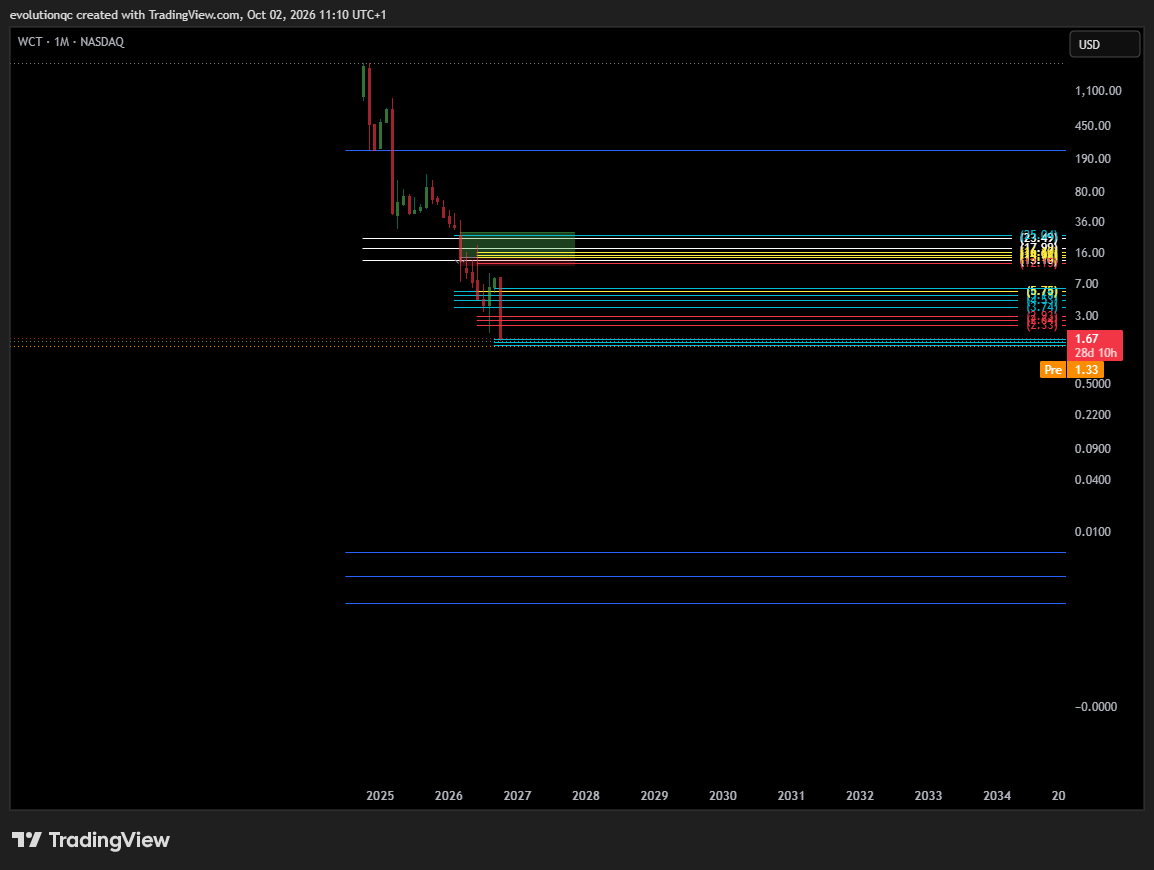Viewport: 1154px width, 870px height.
Task: Click the WCT · 1M · NASDAQ symbol label
Action: [71, 42]
